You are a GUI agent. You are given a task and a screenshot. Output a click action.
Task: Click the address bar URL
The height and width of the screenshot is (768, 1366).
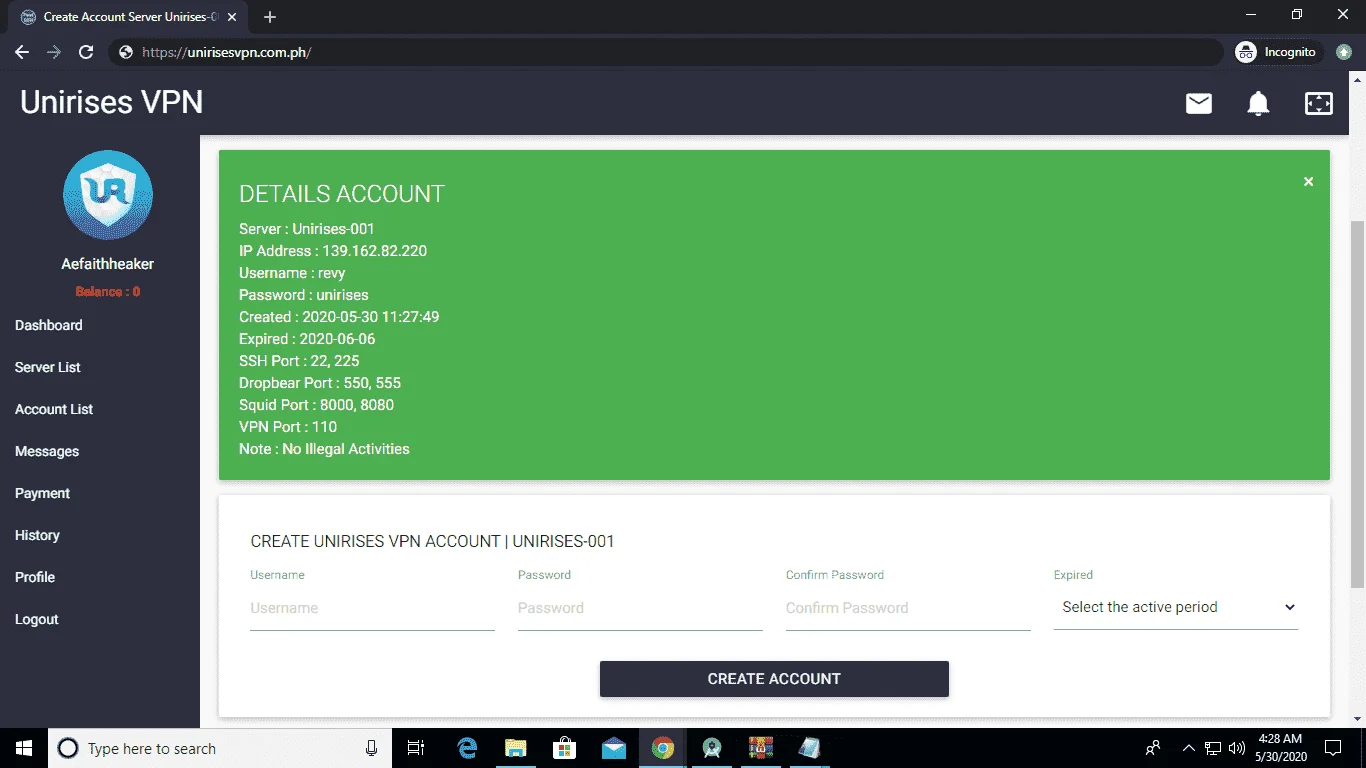(227, 52)
